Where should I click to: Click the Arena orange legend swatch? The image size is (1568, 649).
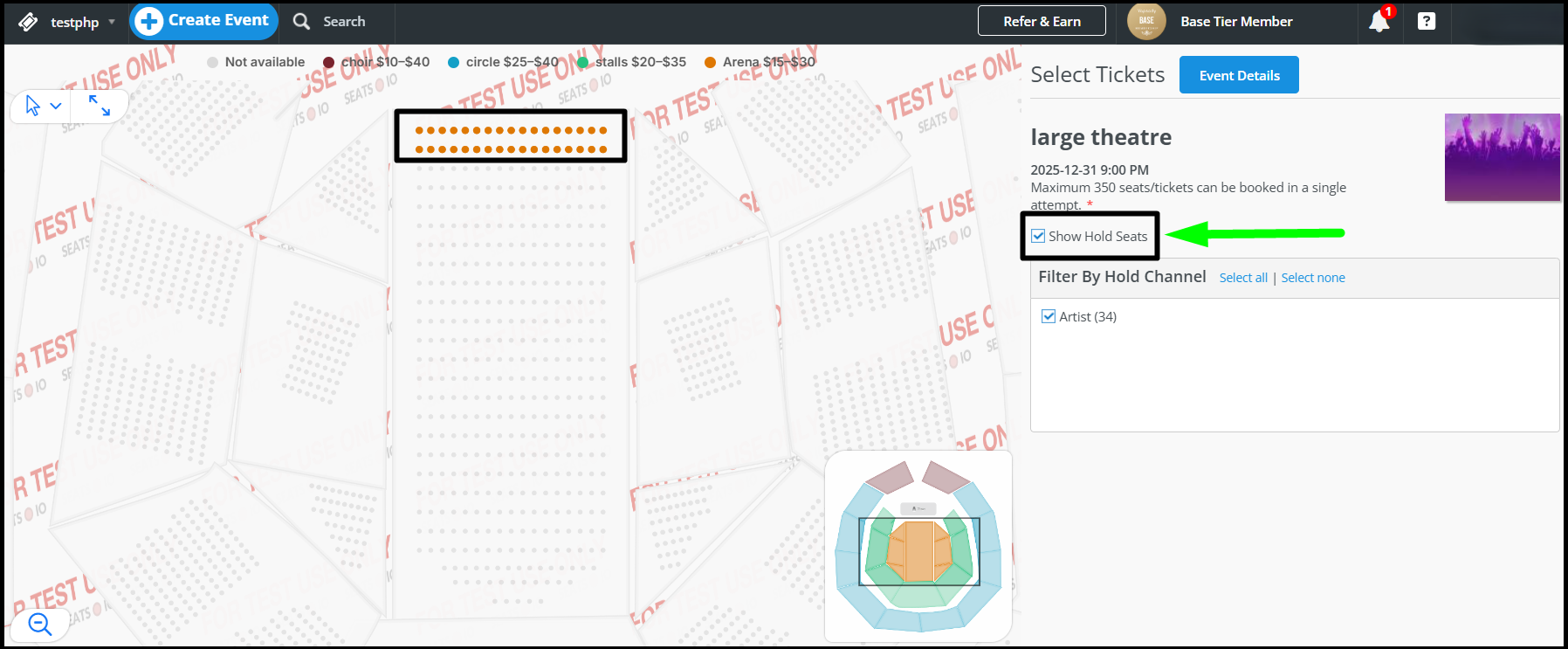point(711,62)
